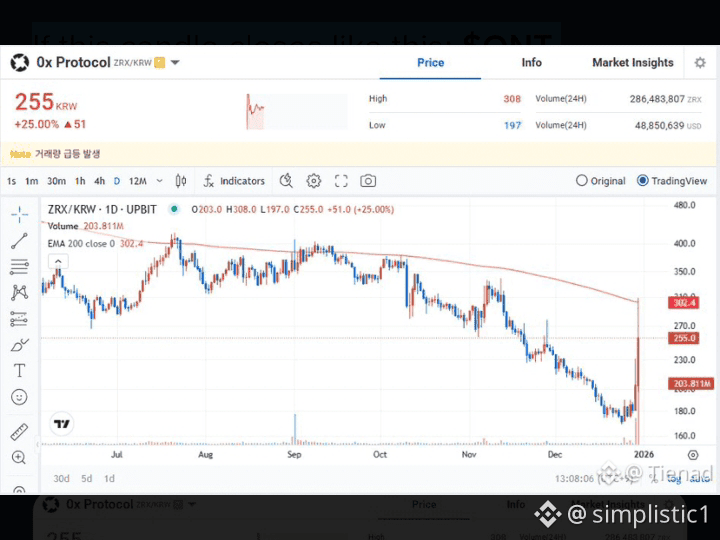Select the crosshair cursor tool
720x540 pixels.
pyautogui.click(x=19, y=214)
